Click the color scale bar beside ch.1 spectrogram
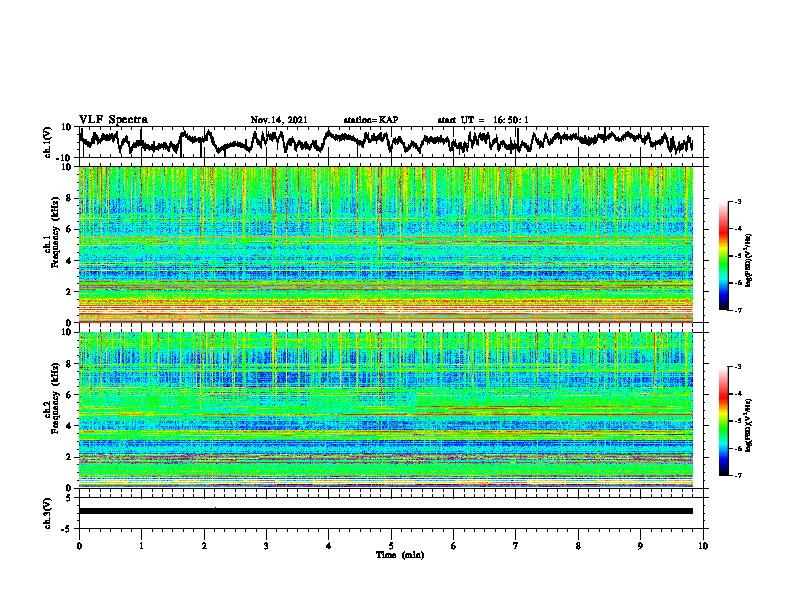The width and height of the screenshot is (792, 612). point(723,256)
